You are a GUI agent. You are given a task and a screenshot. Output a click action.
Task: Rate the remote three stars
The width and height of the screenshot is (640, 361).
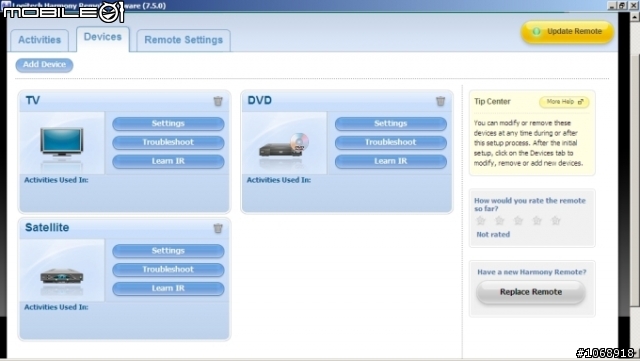518,221
